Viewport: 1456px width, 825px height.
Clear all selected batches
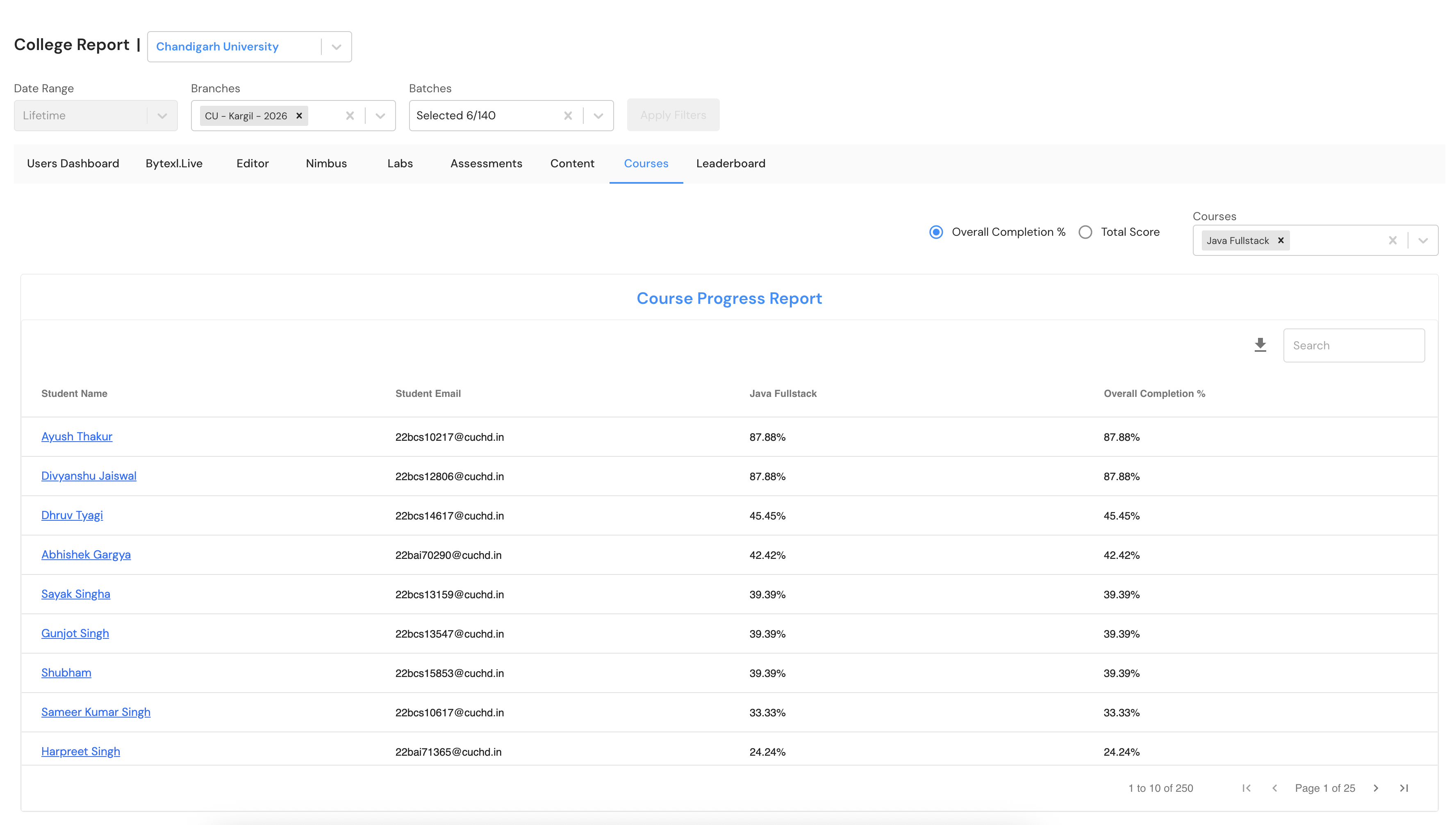(567, 116)
